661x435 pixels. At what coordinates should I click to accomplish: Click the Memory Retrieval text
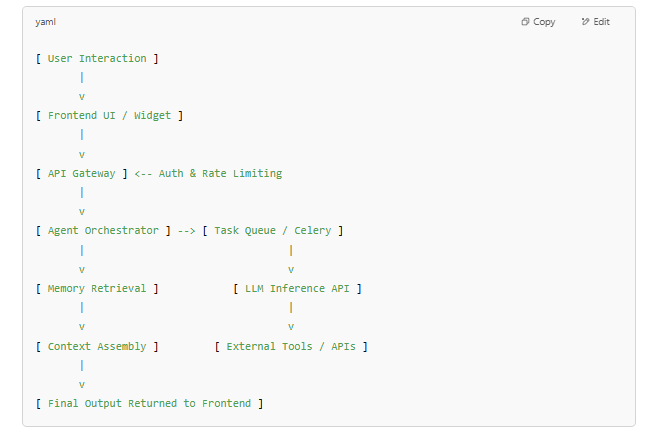click(x=97, y=288)
